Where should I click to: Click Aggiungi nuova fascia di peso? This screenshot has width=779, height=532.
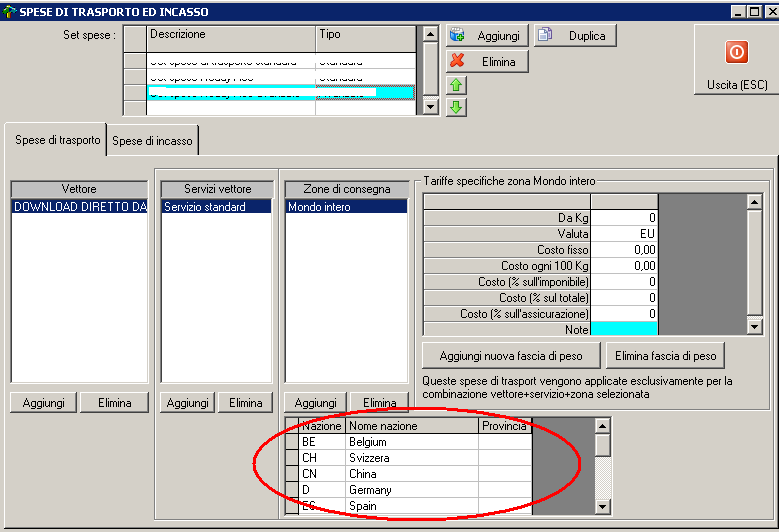(511, 356)
